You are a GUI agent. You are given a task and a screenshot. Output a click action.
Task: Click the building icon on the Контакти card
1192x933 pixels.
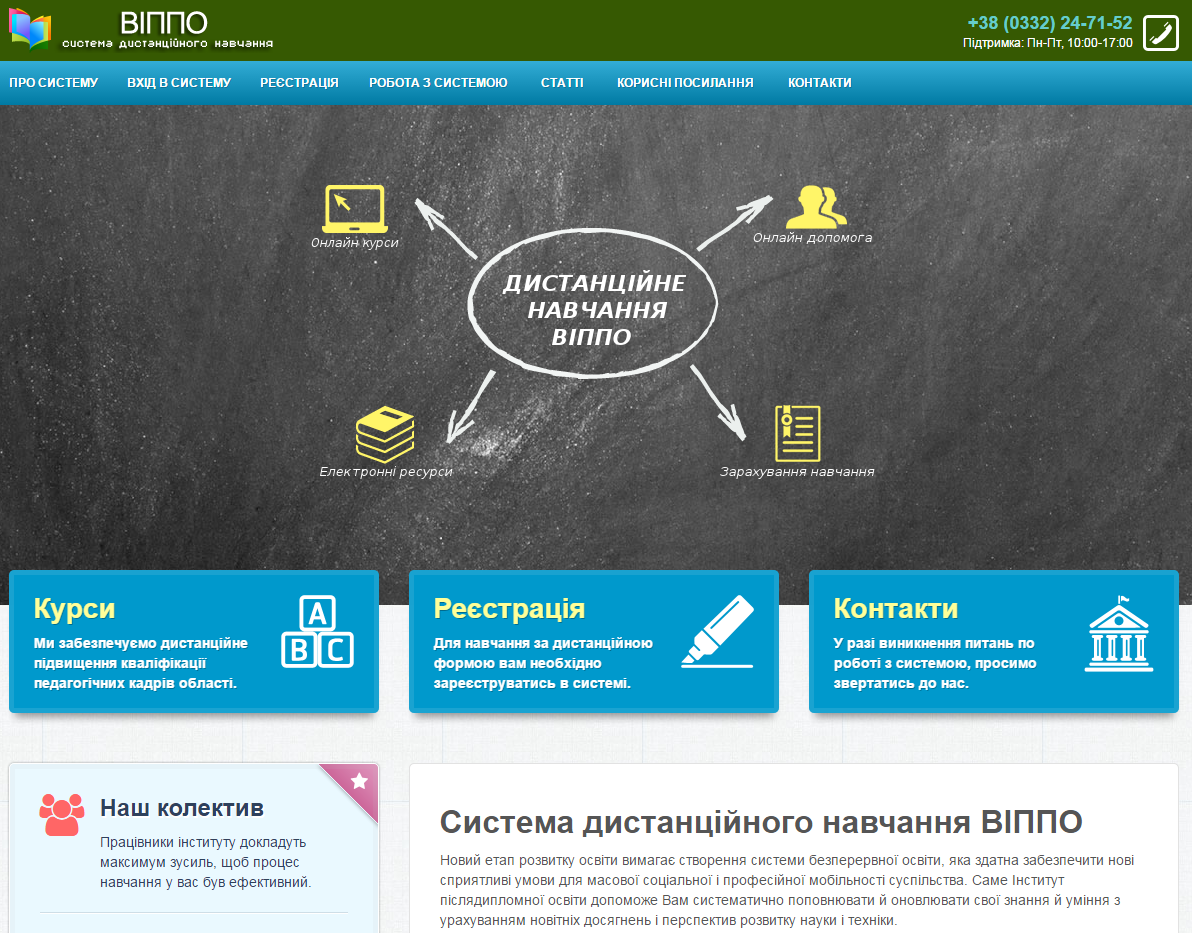coord(1118,636)
